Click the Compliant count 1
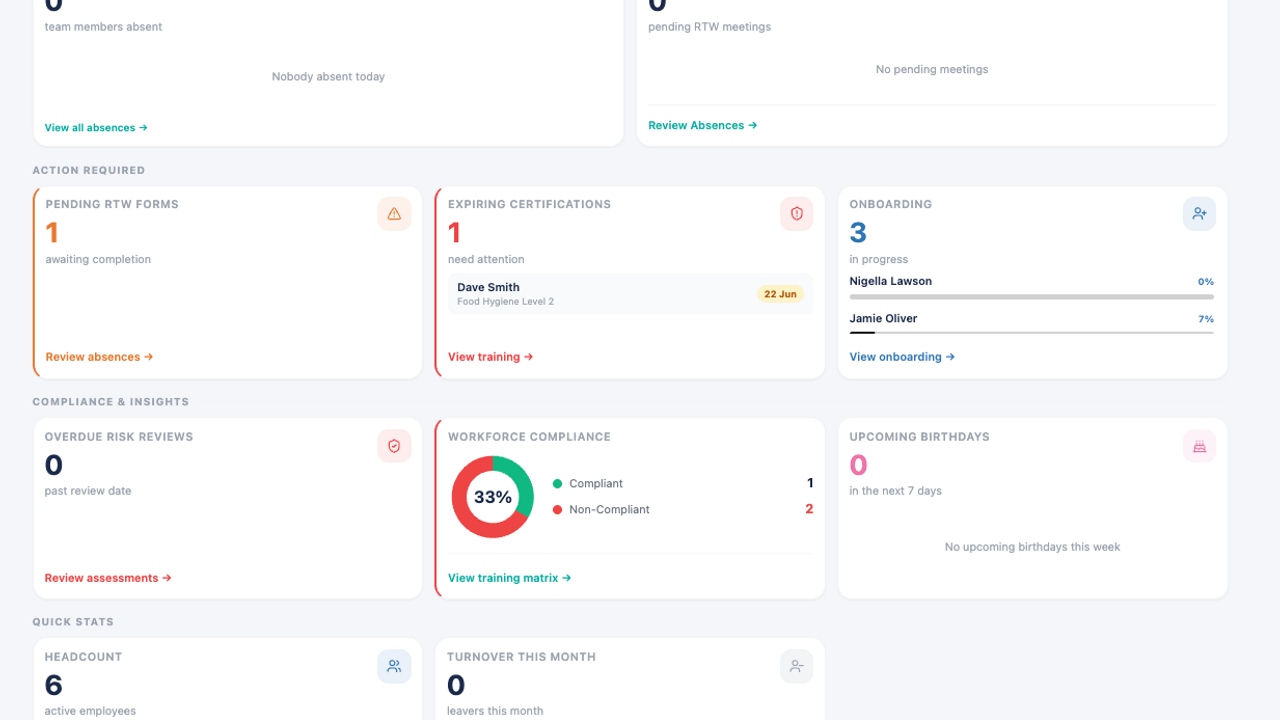The height and width of the screenshot is (720, 1280). pos(810,483)
